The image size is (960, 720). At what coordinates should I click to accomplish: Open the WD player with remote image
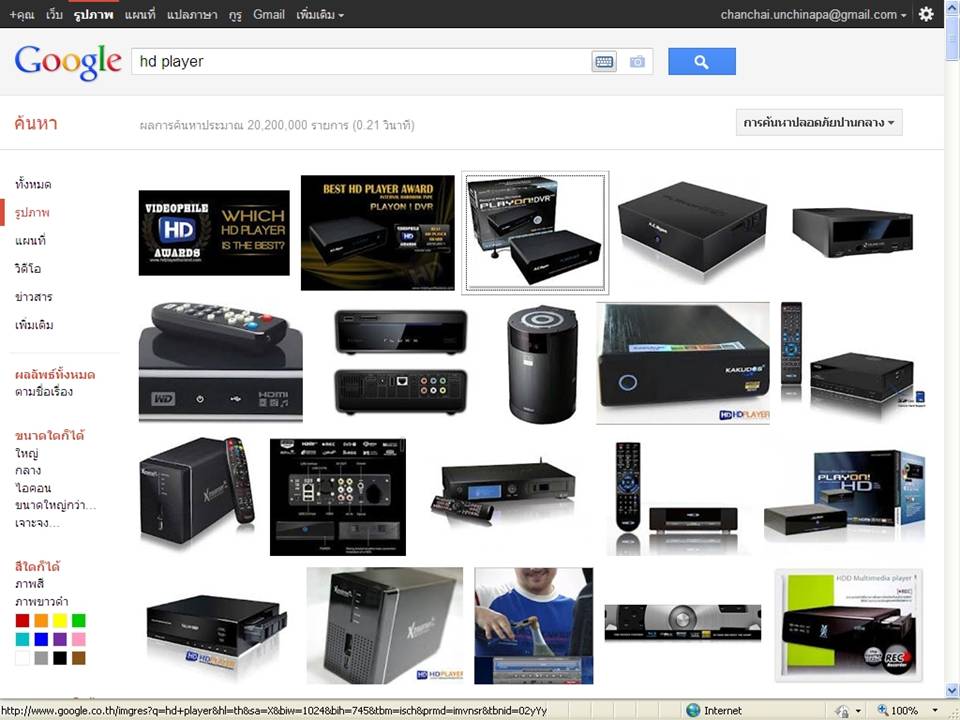(x=220, y=361)
